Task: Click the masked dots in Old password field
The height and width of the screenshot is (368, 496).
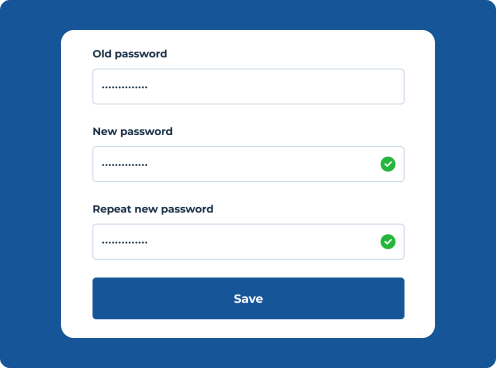Action: coord(125,87)
